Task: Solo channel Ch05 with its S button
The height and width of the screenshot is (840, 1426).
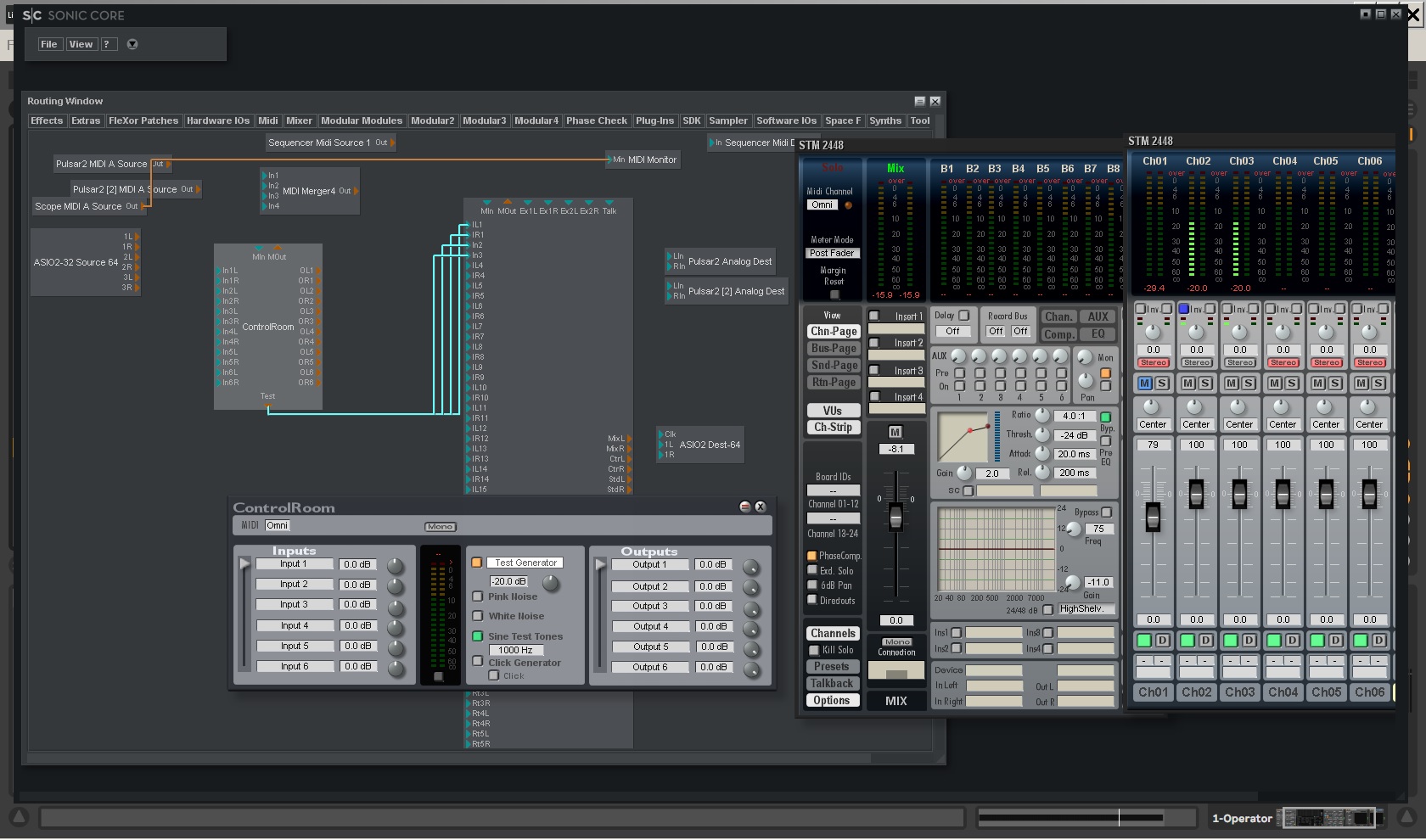Action: coord(1335,384)
